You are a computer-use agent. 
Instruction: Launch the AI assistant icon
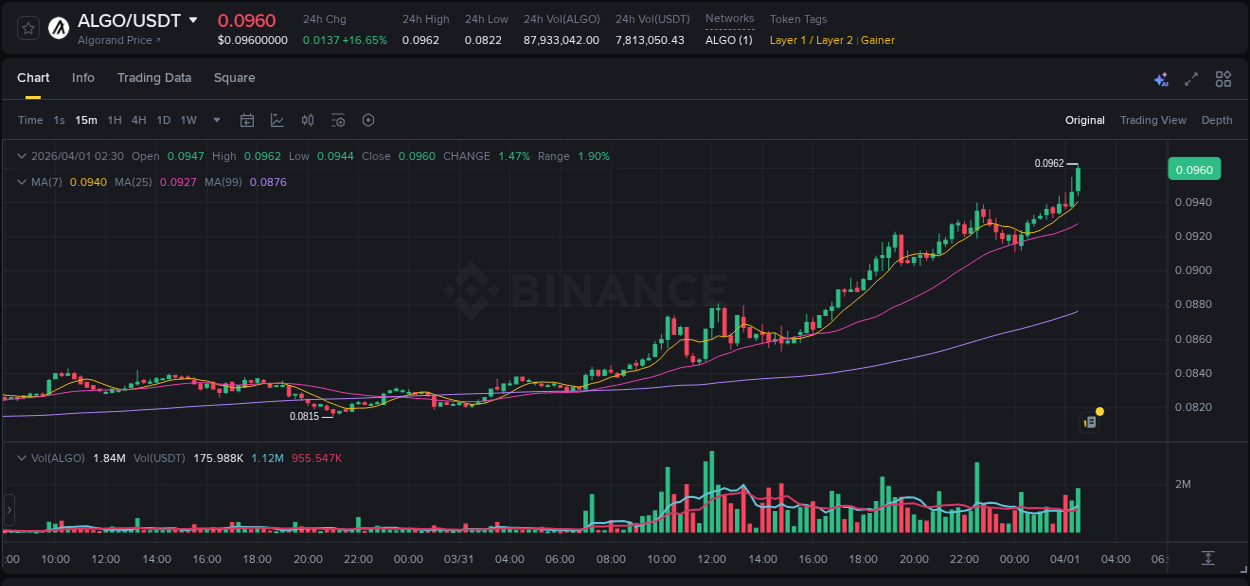(1161, 78)
